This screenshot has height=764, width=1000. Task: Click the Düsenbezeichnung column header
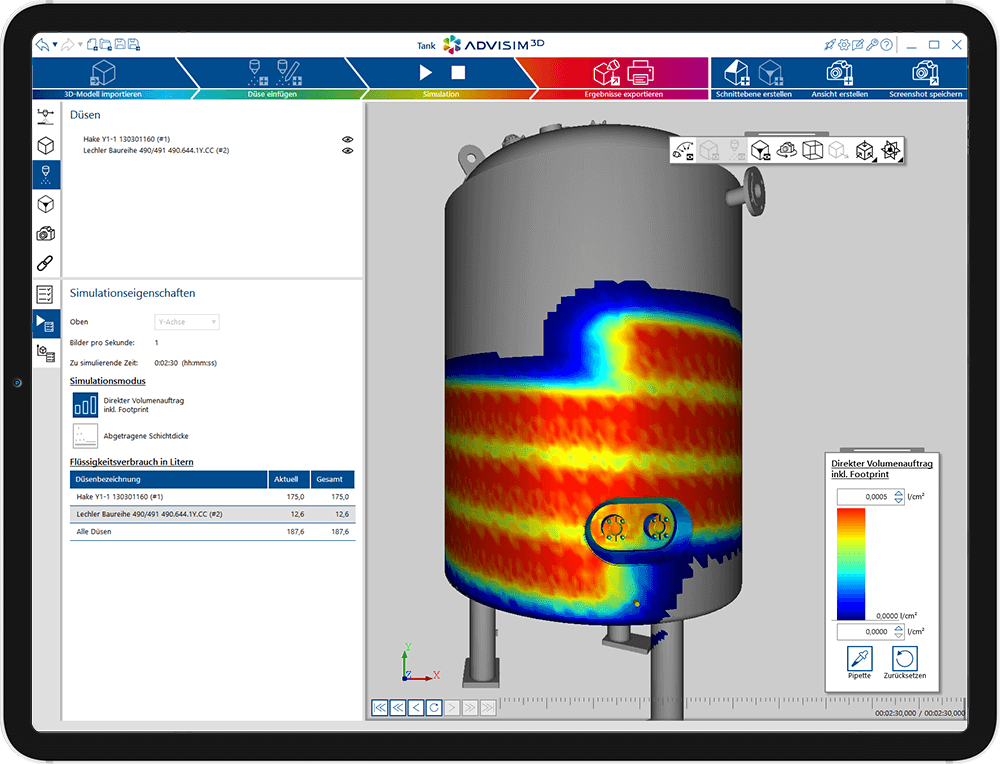[x=168, y=480]
